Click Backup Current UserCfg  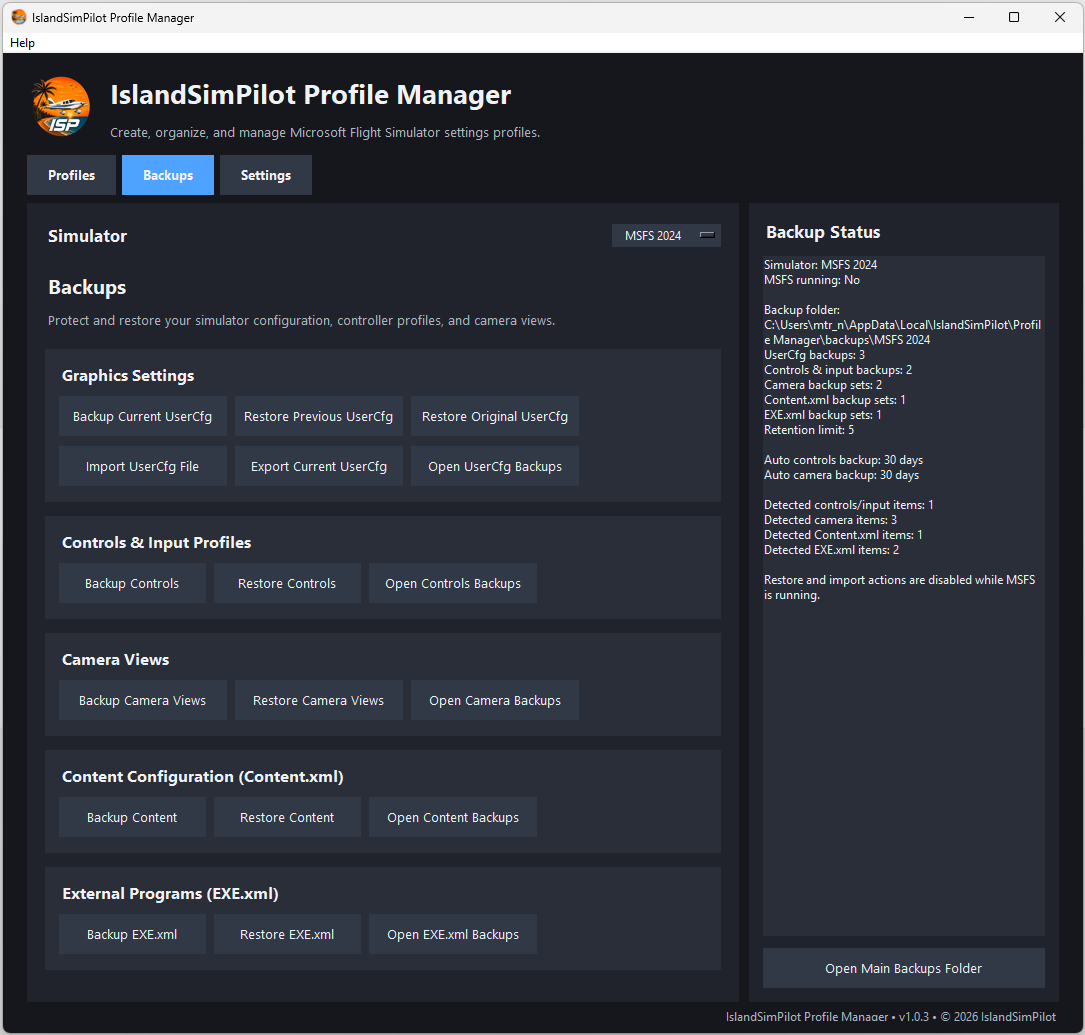(143, 416)
